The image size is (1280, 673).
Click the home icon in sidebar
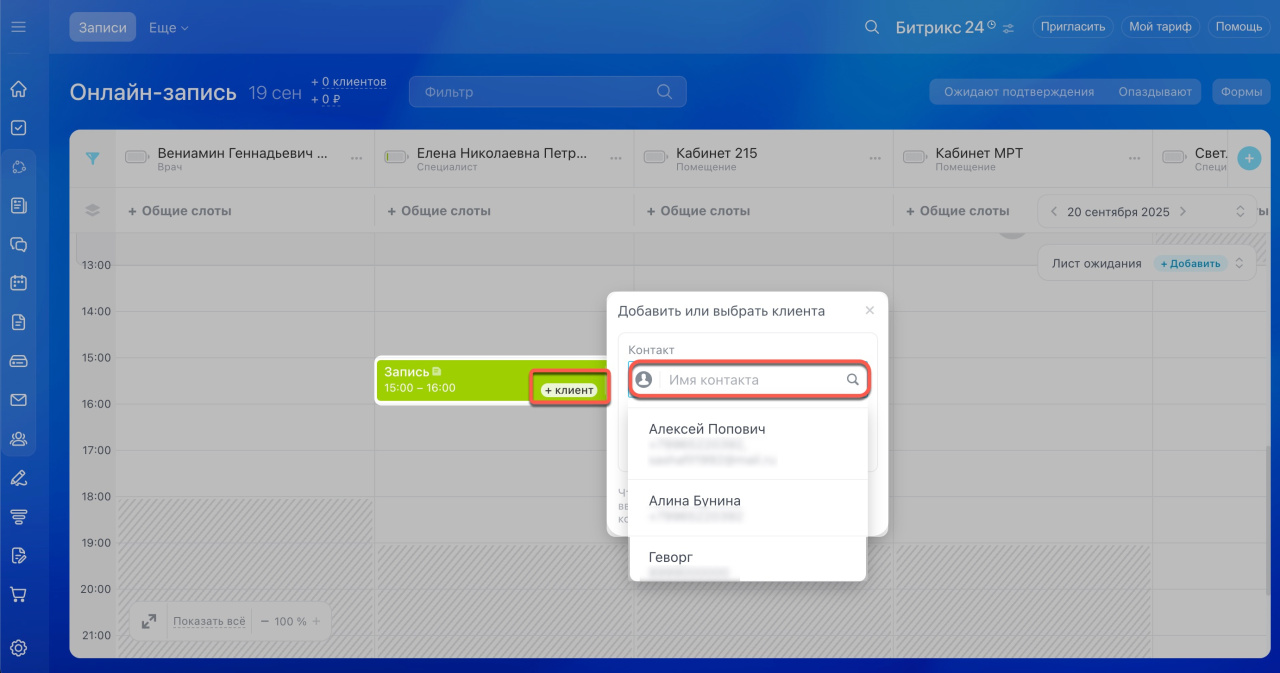click(18, 89)
